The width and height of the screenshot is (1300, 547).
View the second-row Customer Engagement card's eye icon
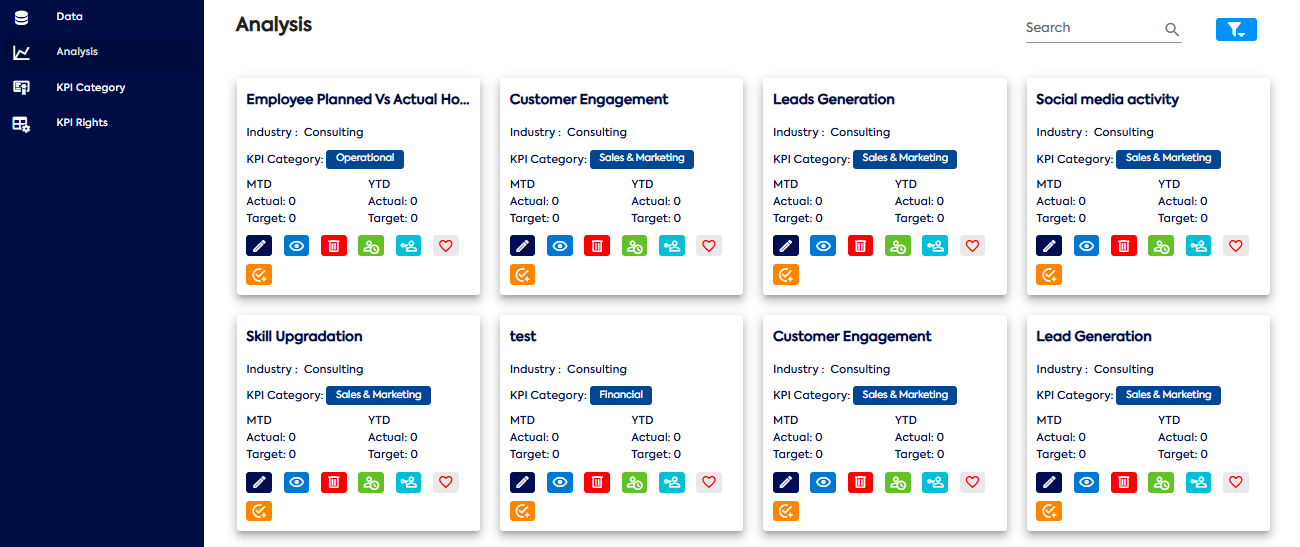(823, 482)
